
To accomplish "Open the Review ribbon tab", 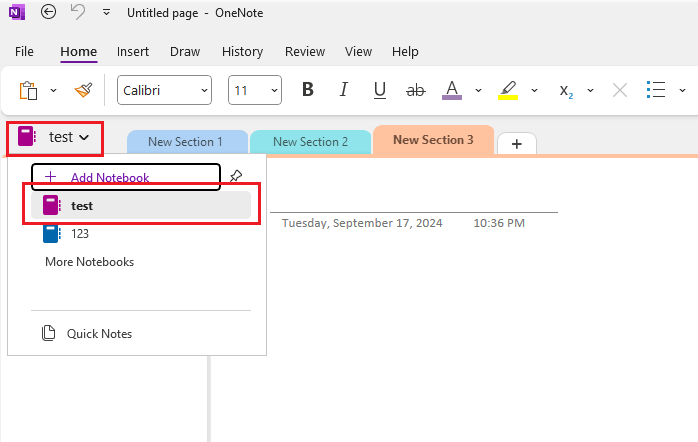I will point(305,52).
